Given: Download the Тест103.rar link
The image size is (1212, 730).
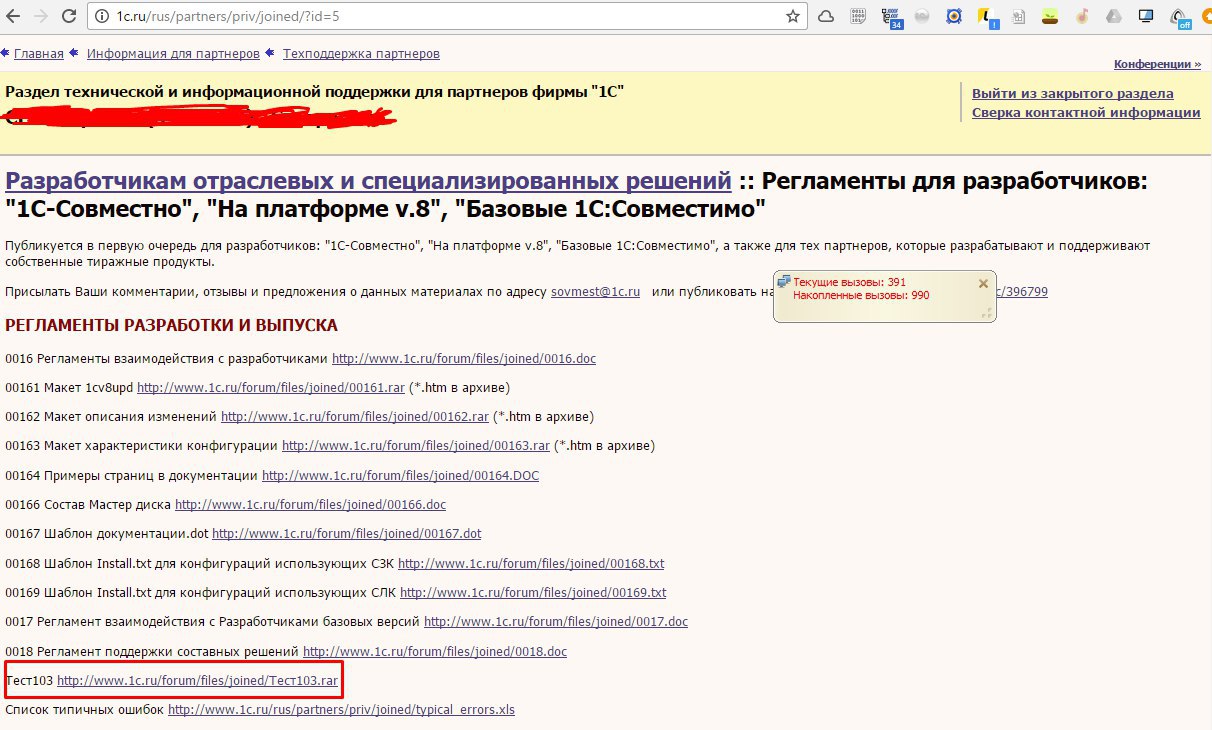Looking at the screenshot, I should (197, 681).
